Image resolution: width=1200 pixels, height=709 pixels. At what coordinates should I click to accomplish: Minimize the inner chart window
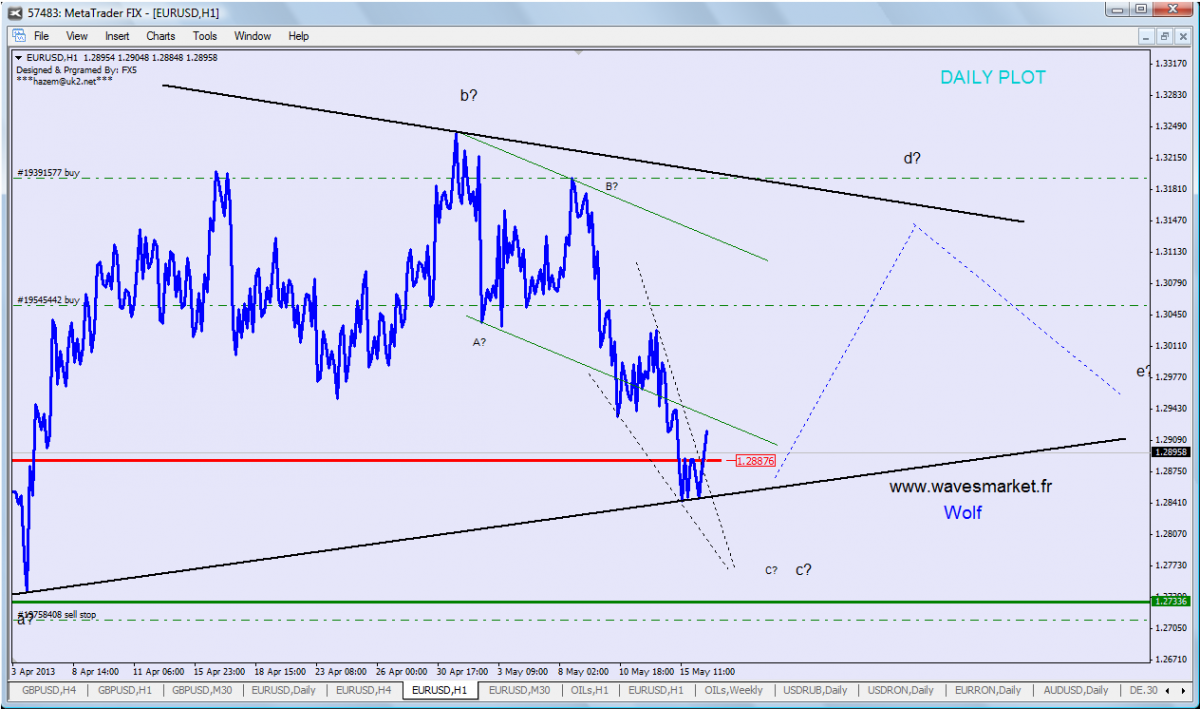tap(1147, 35)
